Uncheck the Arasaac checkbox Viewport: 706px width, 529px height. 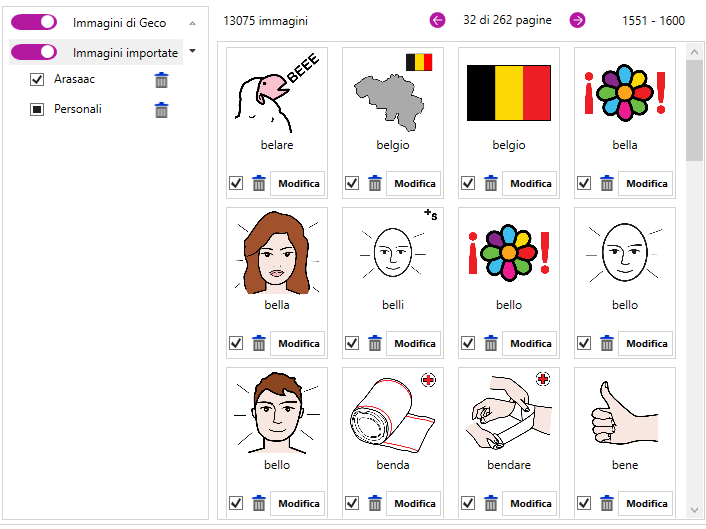tap(37, 80)
